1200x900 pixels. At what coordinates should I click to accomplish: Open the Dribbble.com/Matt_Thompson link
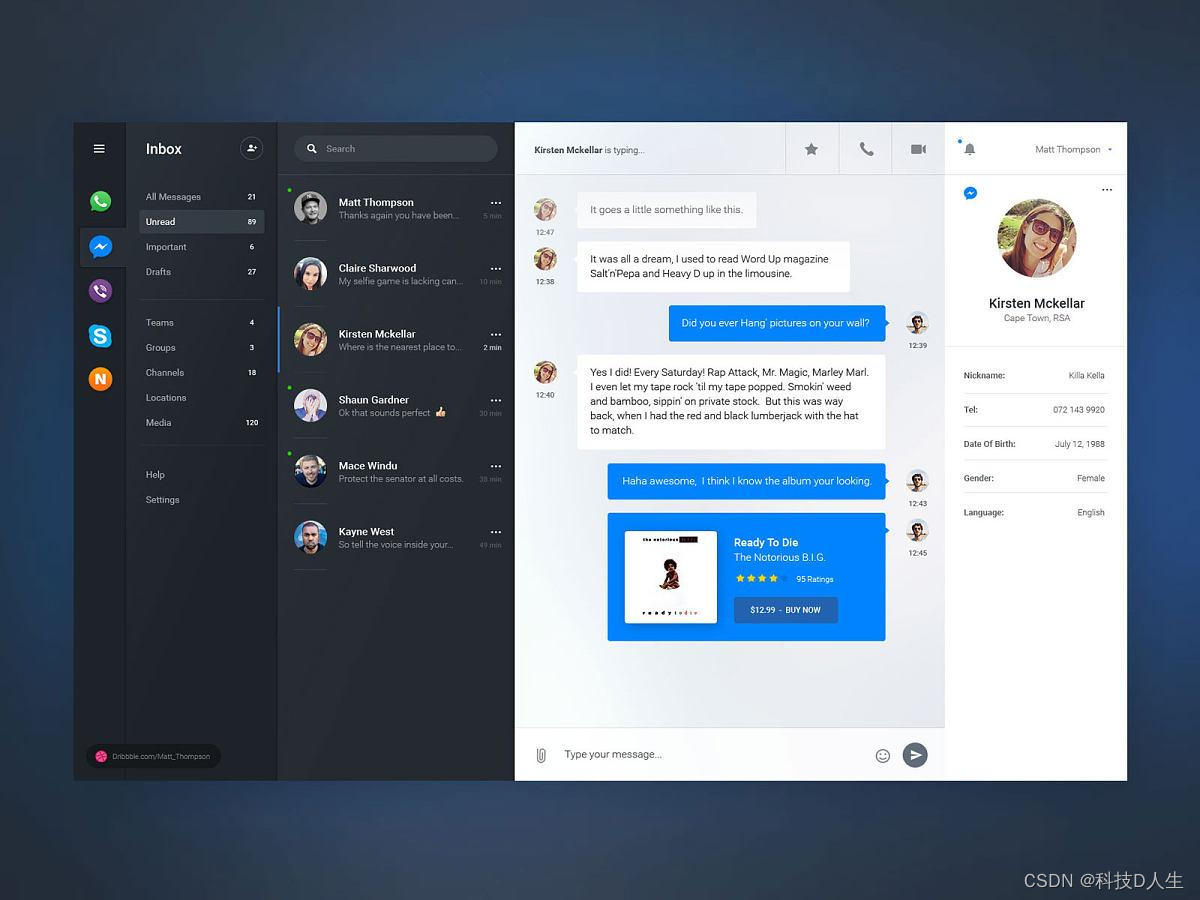[x=153, y=757]
